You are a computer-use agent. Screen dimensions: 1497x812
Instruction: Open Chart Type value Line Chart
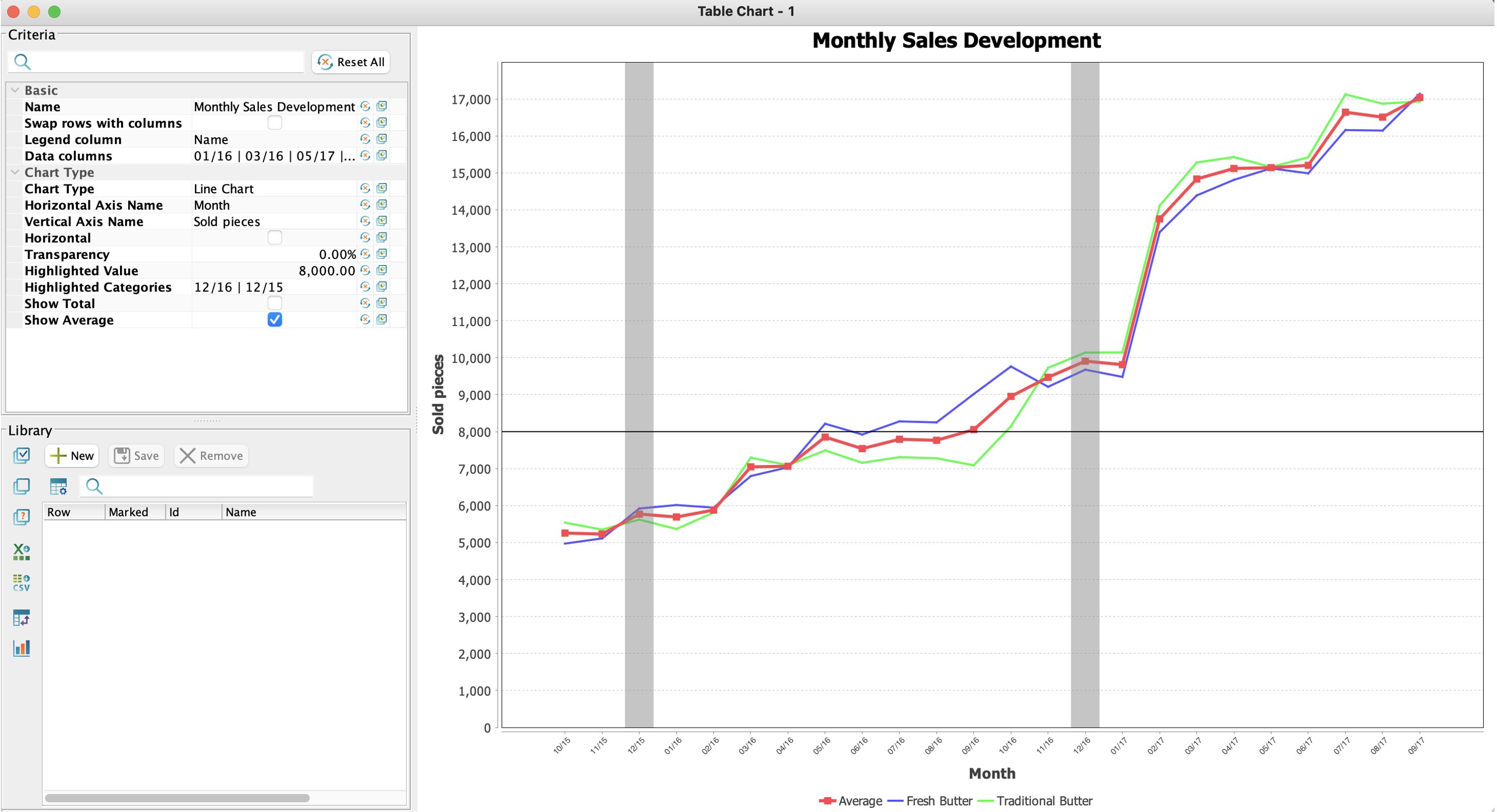[274, 188]
